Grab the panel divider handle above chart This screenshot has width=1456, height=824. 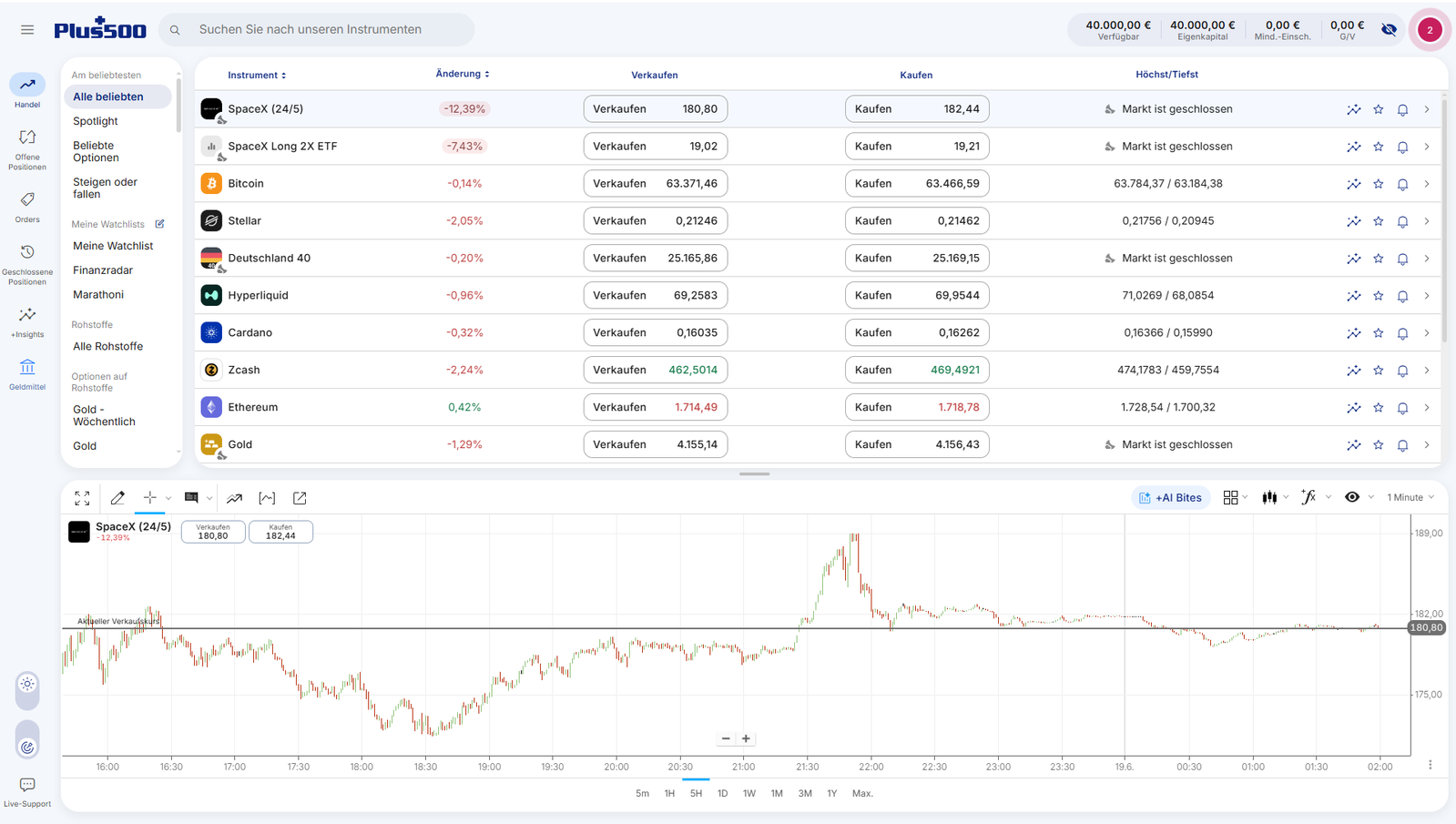click(755, 473)
